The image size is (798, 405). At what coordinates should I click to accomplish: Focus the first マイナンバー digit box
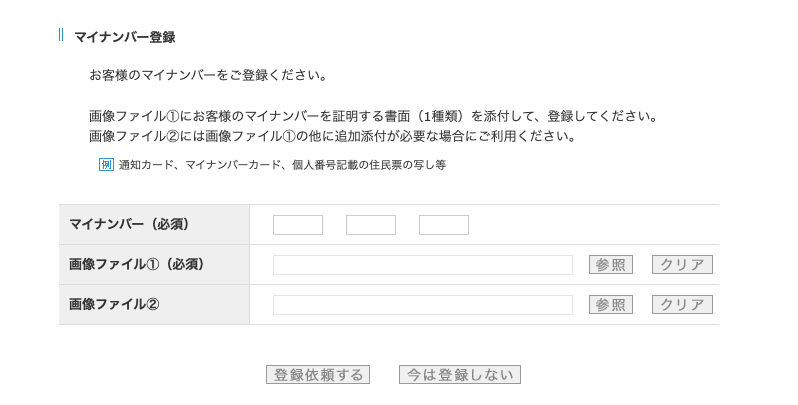click(298, 225)
